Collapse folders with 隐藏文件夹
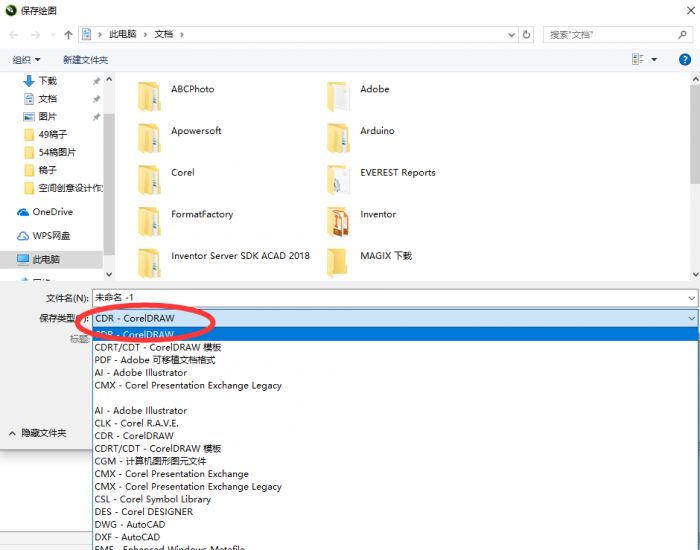The width and height of the screenshot is (700, 550). click(x=38, y=433)
